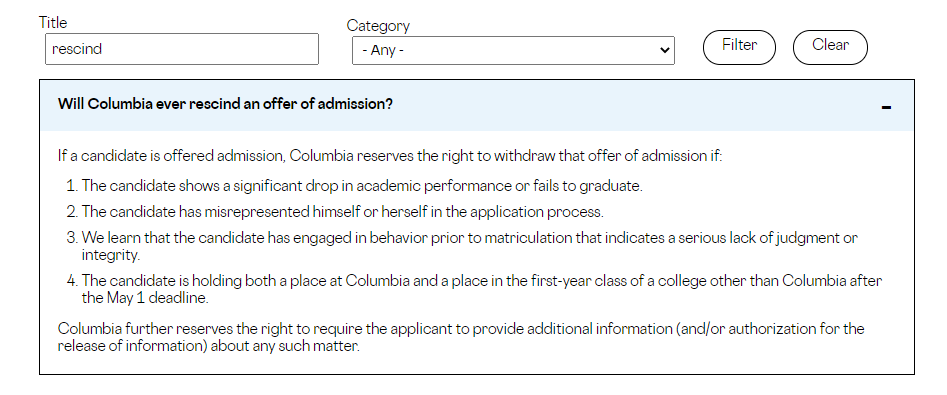Click the word 'rescind' in the Title box
947x395 pixels.
[x=77, y=49]
